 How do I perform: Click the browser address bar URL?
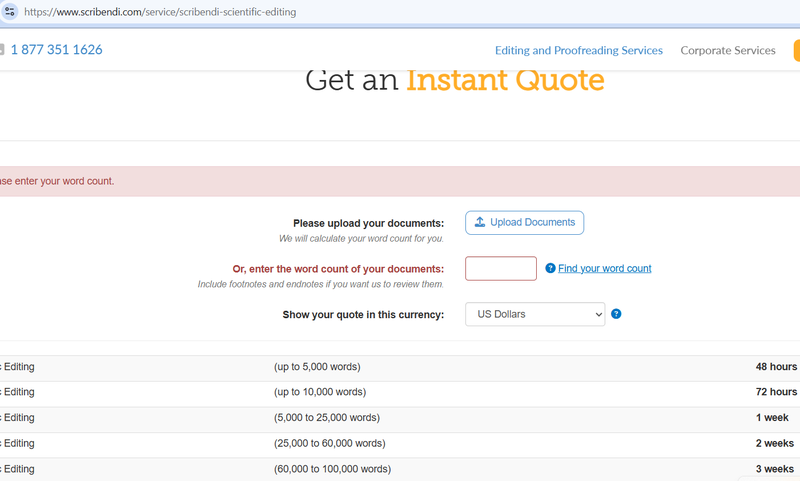[160, 12]
